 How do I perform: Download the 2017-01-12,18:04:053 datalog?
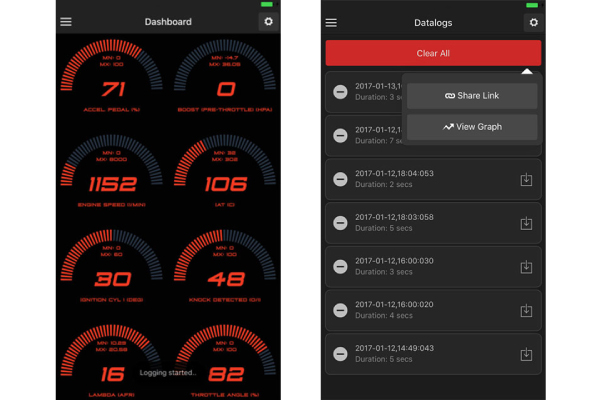point(526,179)
